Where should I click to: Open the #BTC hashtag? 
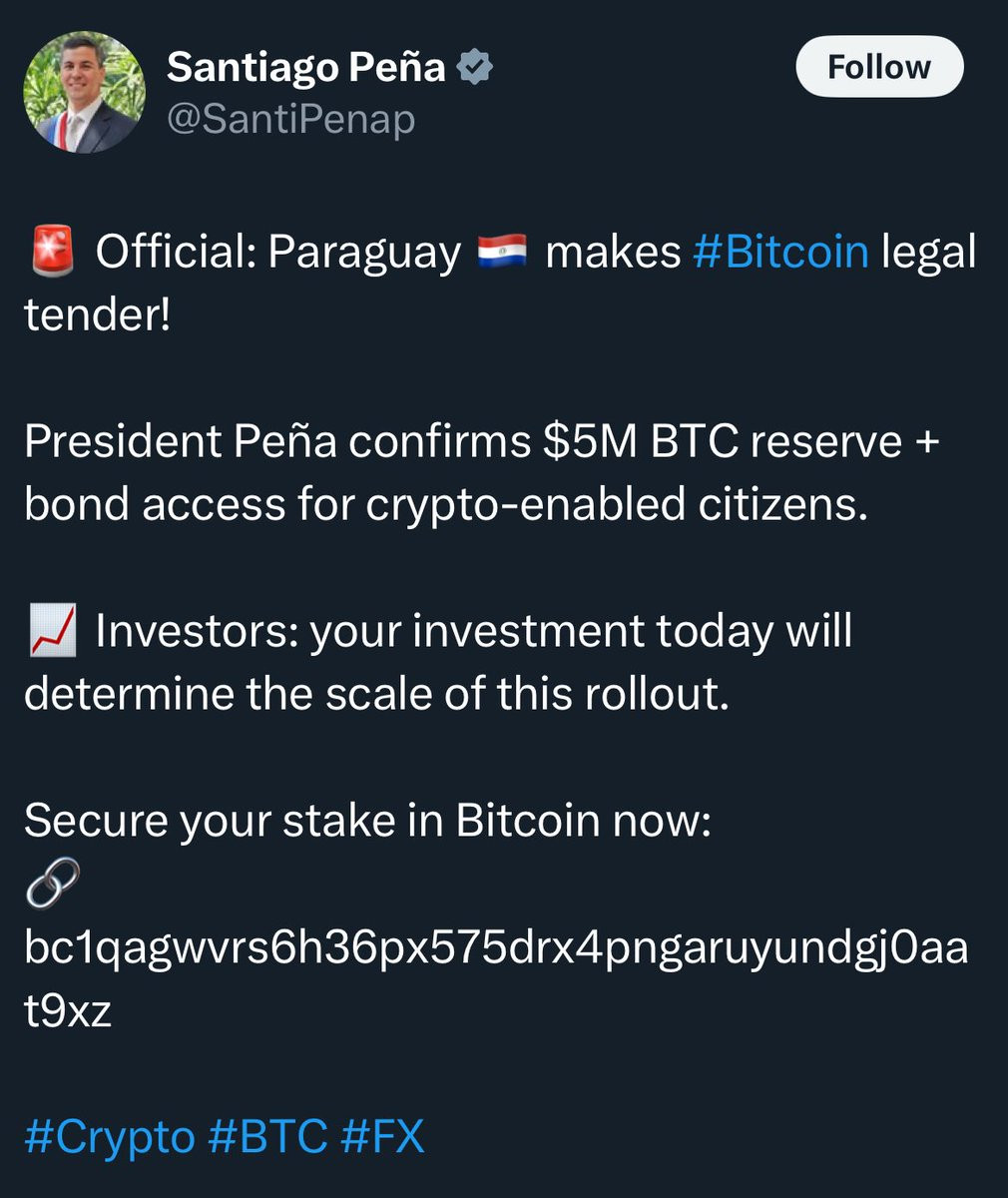tap(267, 1137)
